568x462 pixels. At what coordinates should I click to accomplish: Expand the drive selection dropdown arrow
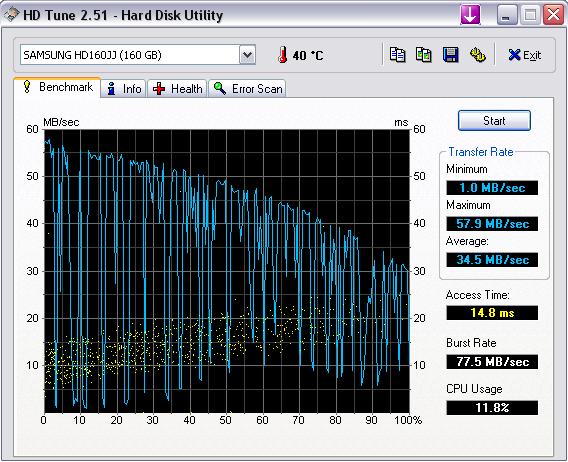(x=247, y=55)
